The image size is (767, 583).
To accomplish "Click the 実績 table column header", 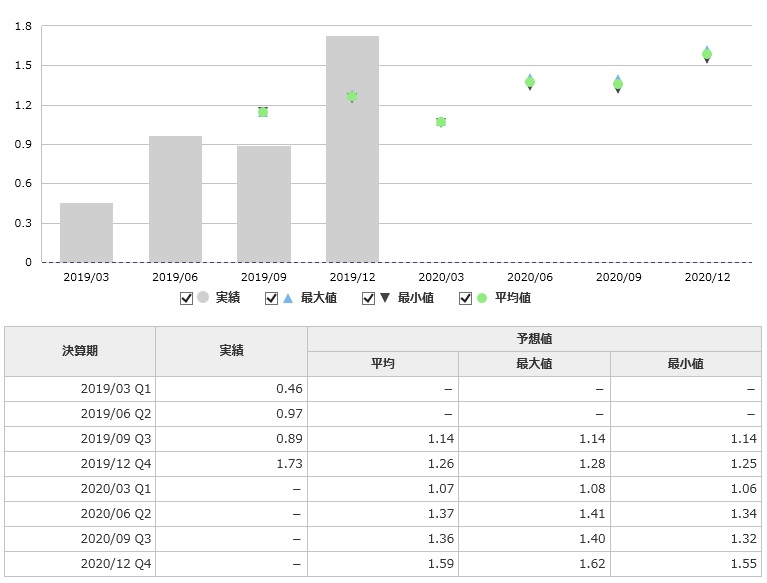I will (x=231, y=351).
